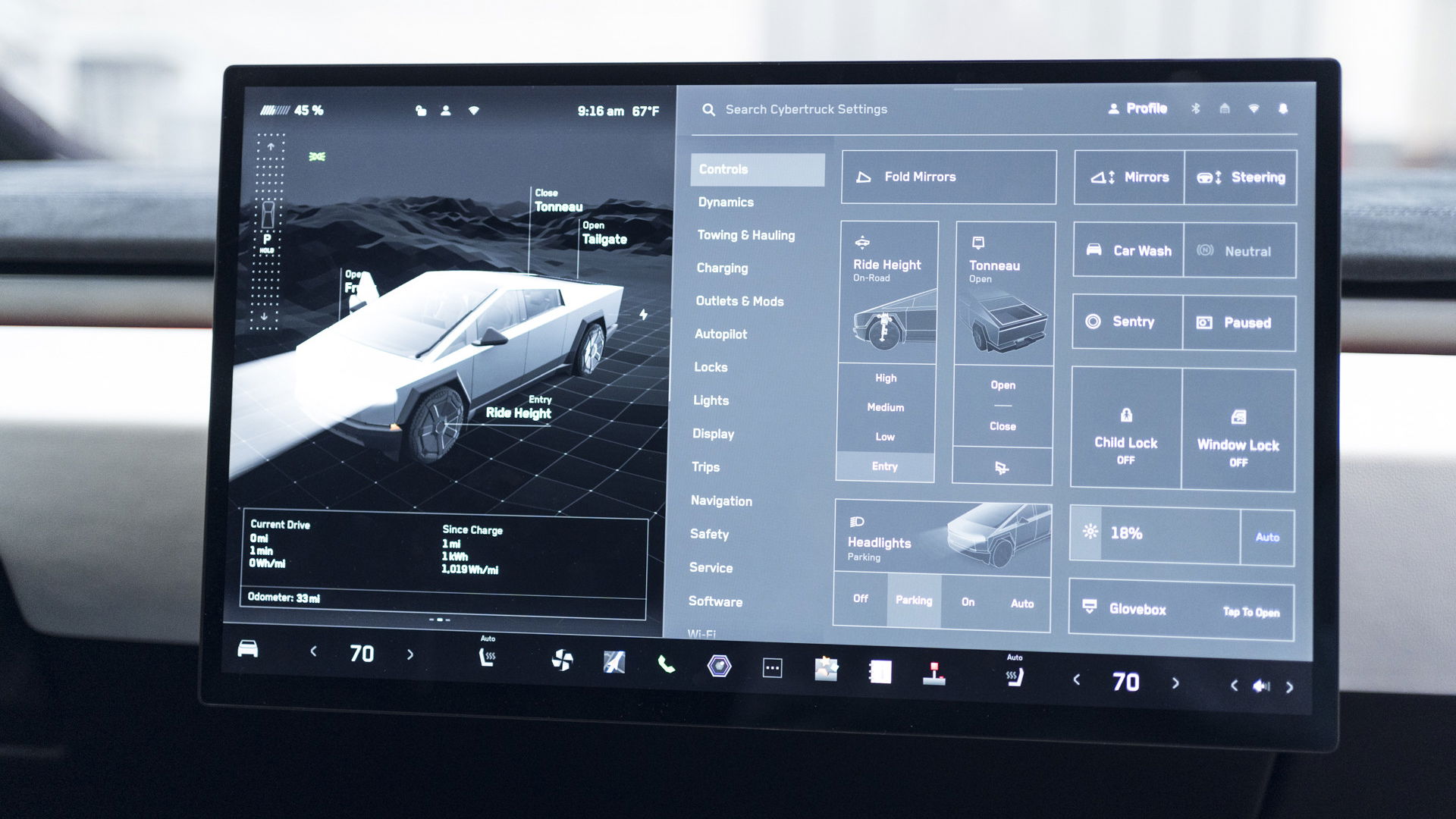Open the Dynamics settings tab

[x=726, y=202]
